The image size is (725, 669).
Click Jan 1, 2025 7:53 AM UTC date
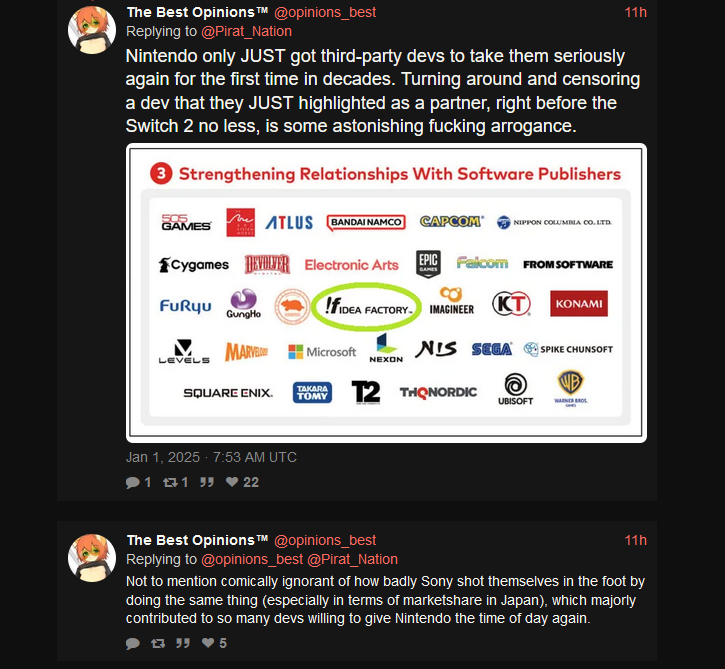(x=211, y=457)
